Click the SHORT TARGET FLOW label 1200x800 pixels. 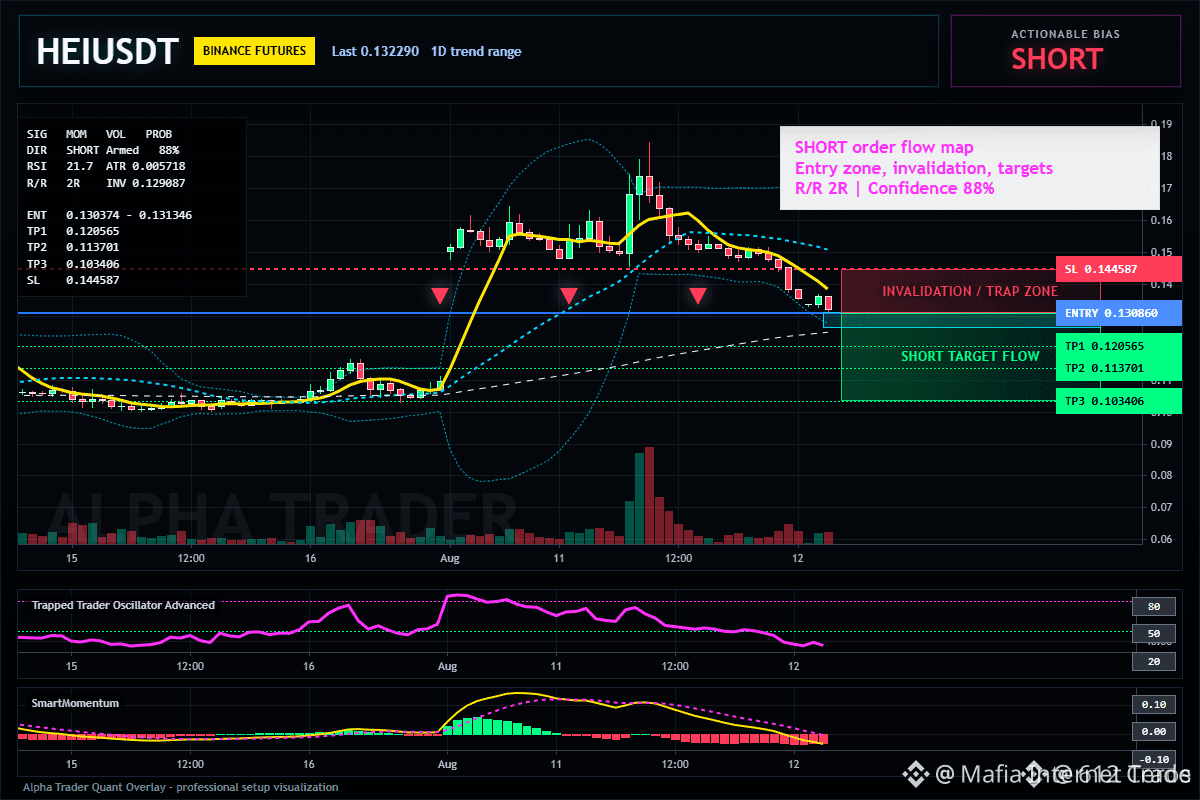pos(970,356)
